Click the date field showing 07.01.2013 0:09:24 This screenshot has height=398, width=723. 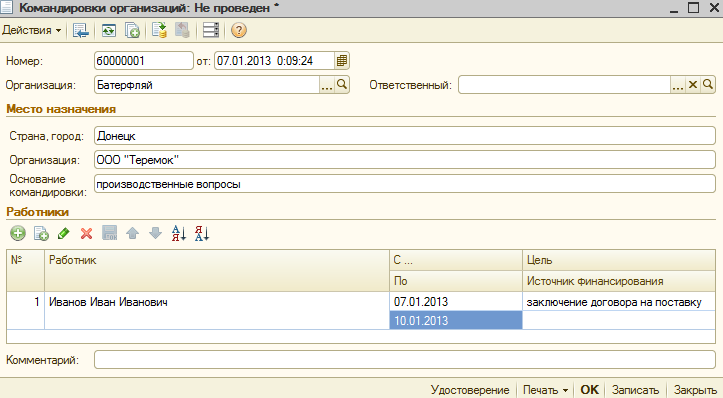click(274, 60)
